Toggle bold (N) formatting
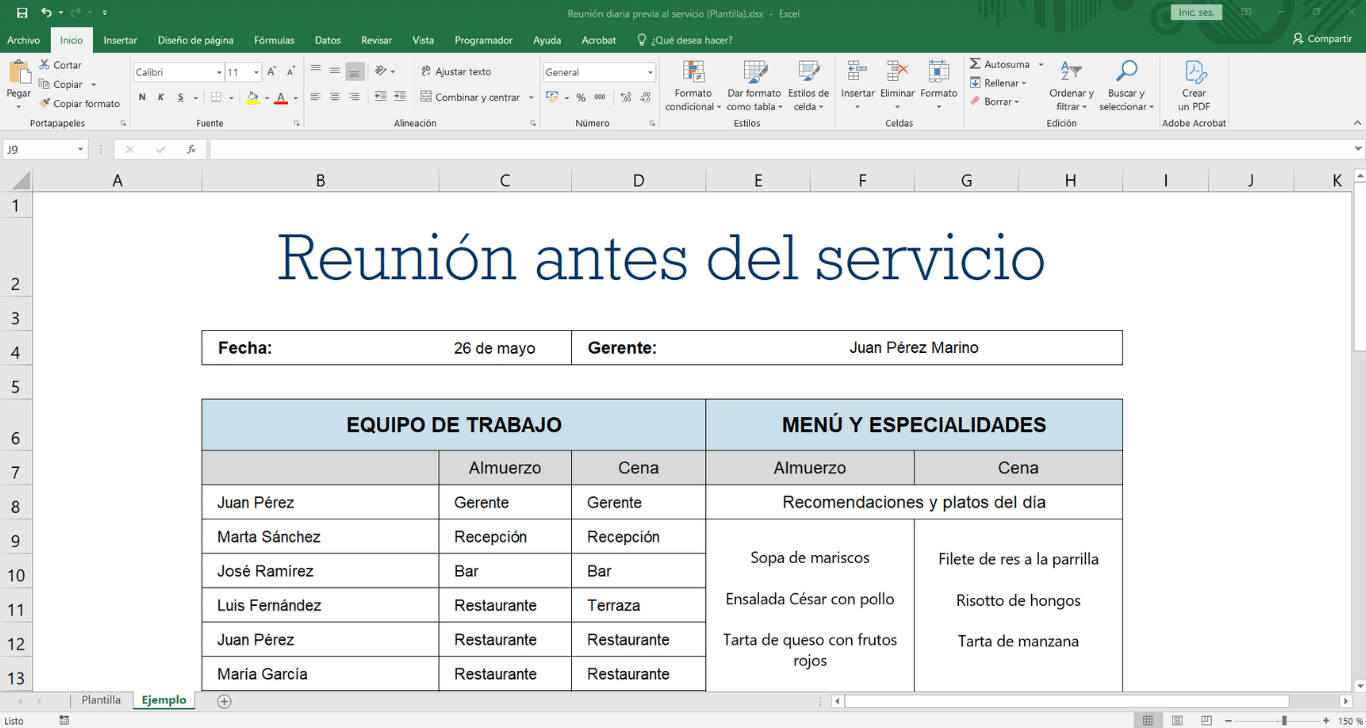 [x=142, y=97]
